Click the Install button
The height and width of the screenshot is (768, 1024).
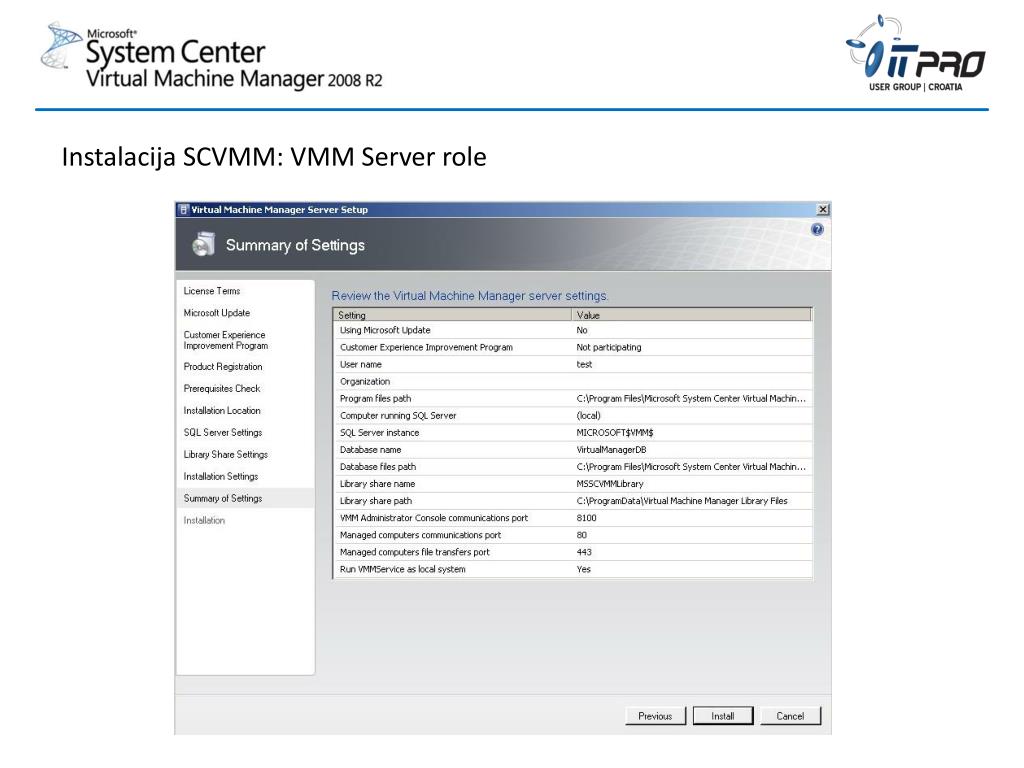[723, 716]
